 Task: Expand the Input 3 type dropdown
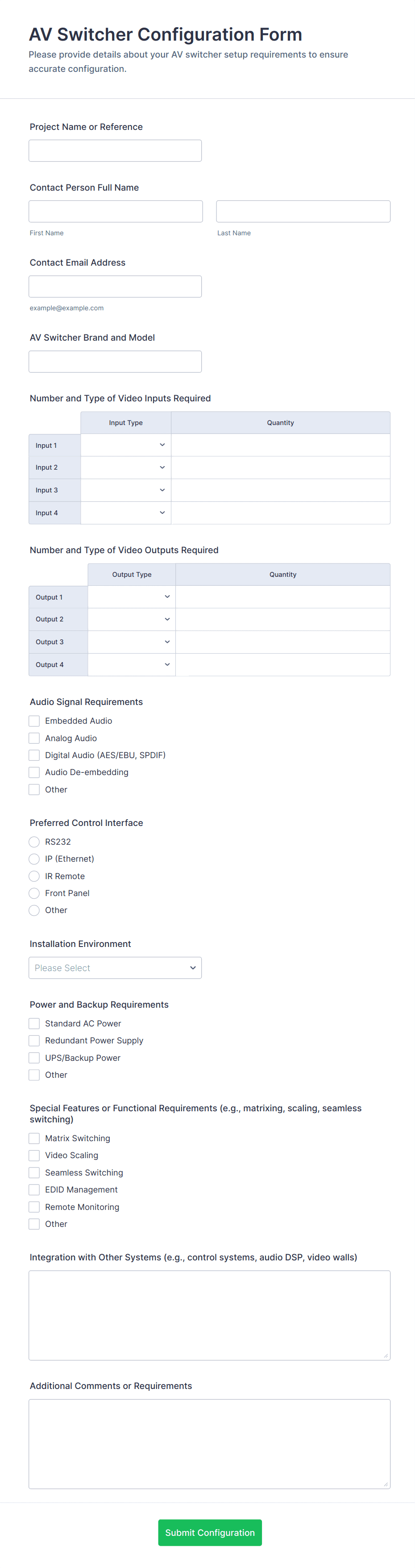[126, 490]
